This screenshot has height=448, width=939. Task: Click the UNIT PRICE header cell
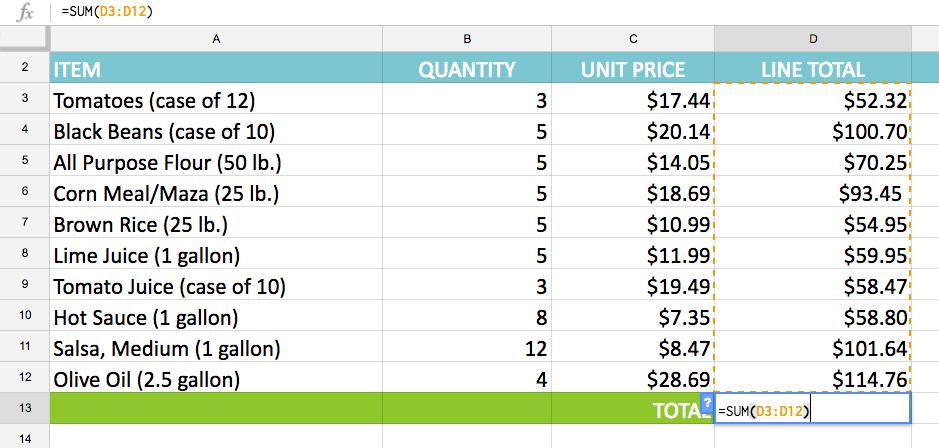(x=633, y=70)
